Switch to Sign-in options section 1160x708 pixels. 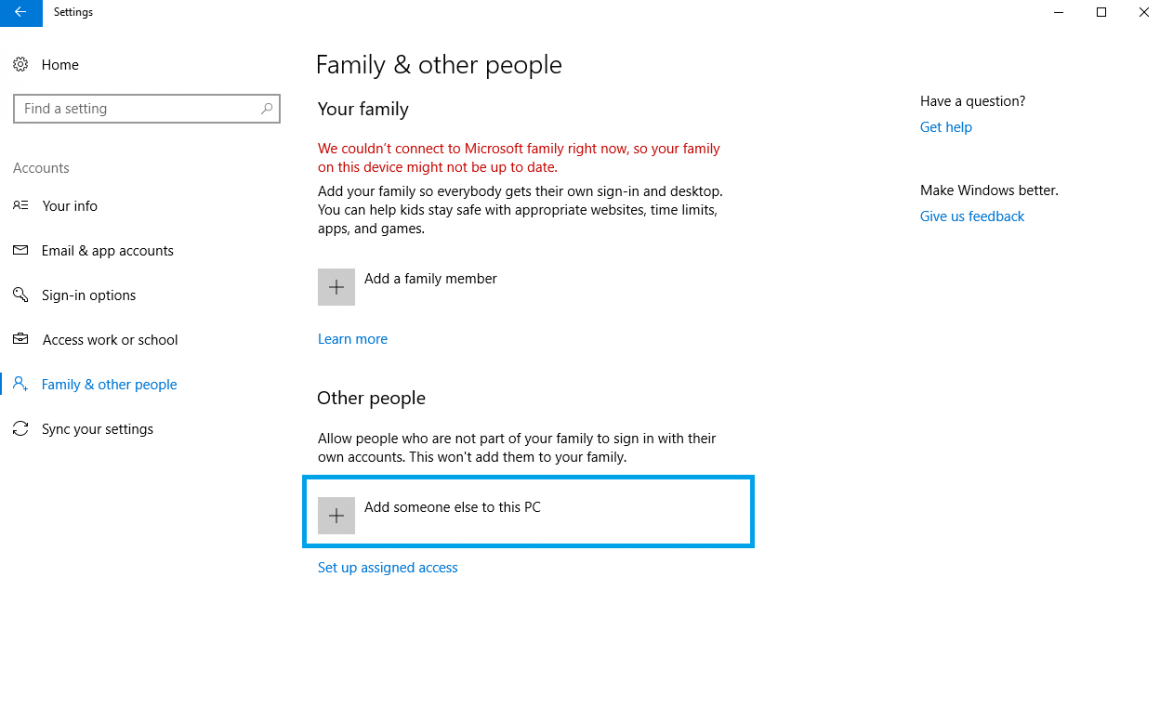89,295
